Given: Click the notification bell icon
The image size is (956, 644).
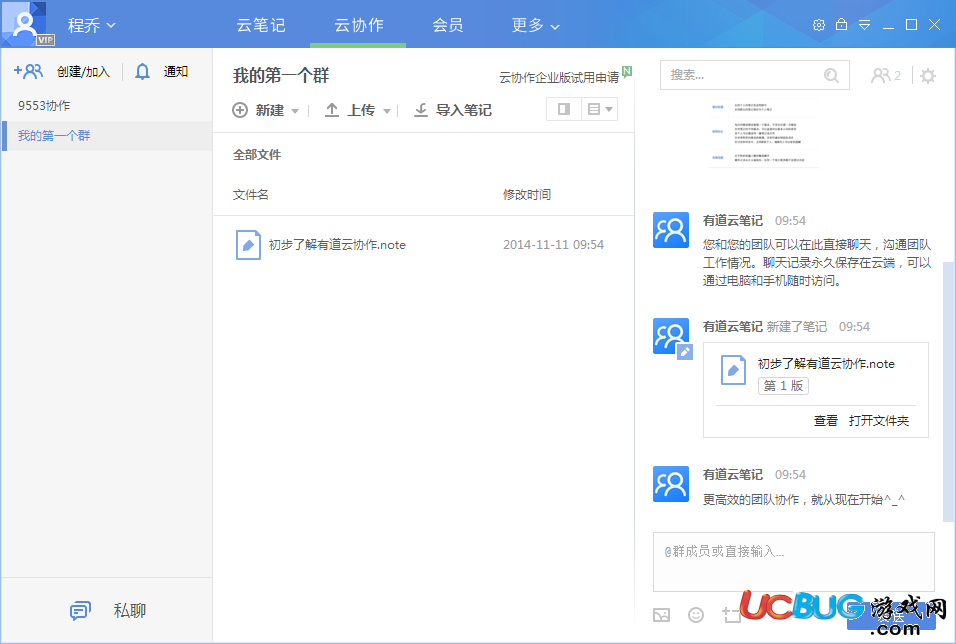Looking at the screenshot, I should pos(142,72).
